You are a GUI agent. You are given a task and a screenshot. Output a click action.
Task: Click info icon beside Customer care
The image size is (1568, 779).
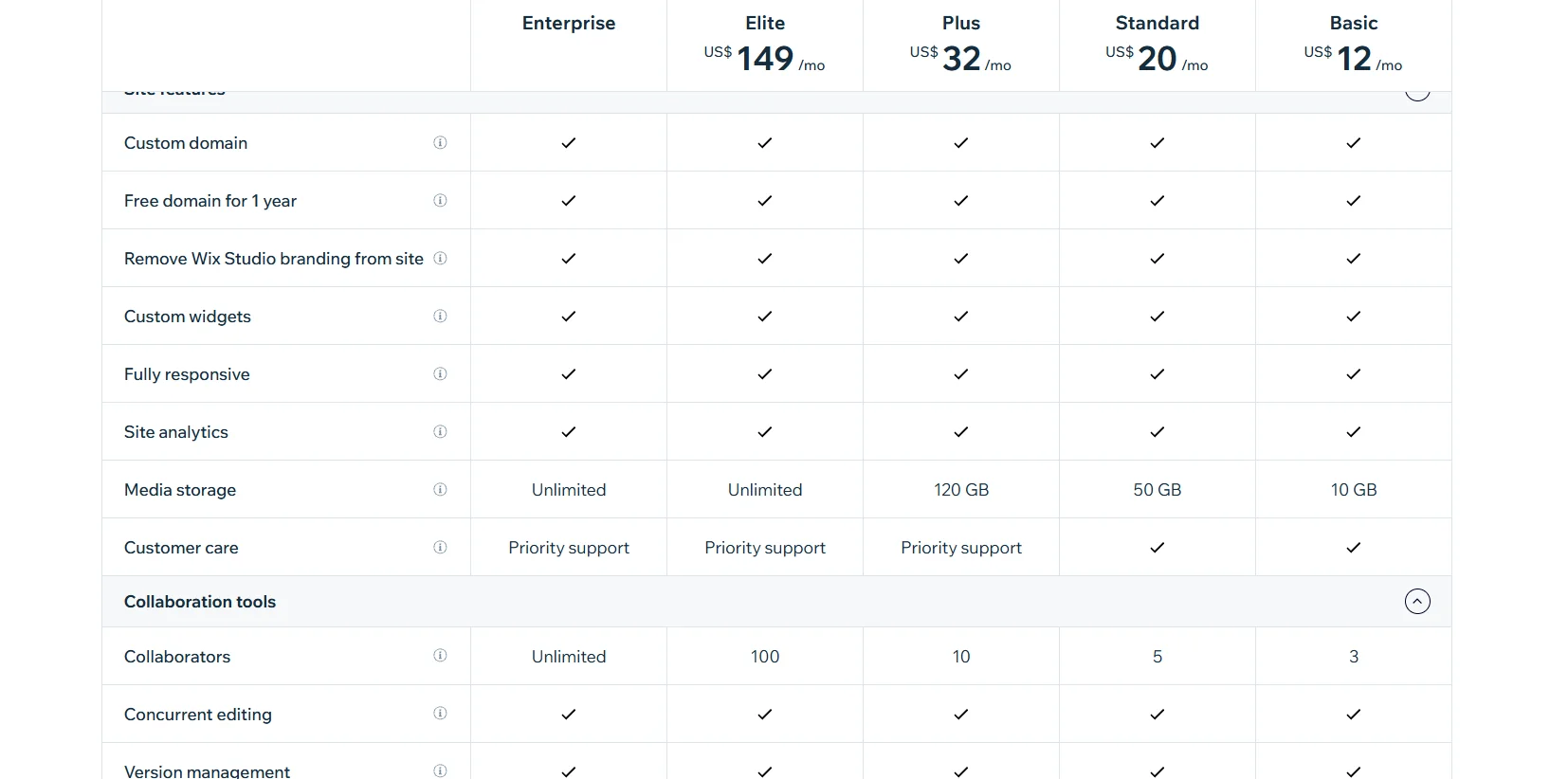click(440, 548)
